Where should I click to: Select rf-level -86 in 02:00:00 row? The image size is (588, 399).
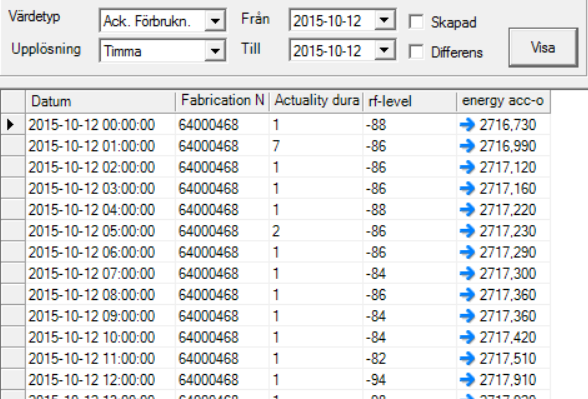tap(410, 167)
